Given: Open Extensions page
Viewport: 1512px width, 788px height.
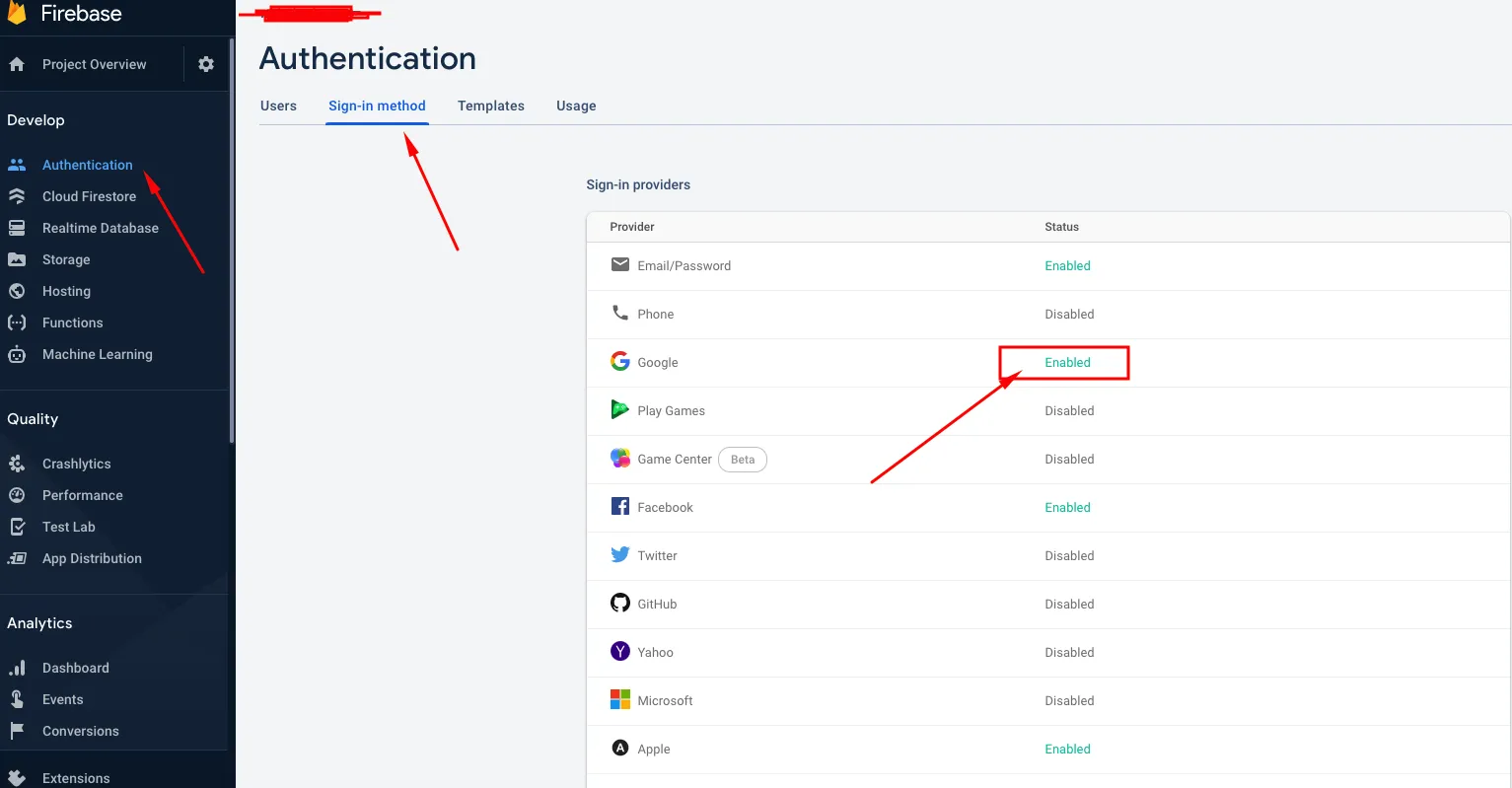Looking at the screenshot, I should tap(76, 778).
